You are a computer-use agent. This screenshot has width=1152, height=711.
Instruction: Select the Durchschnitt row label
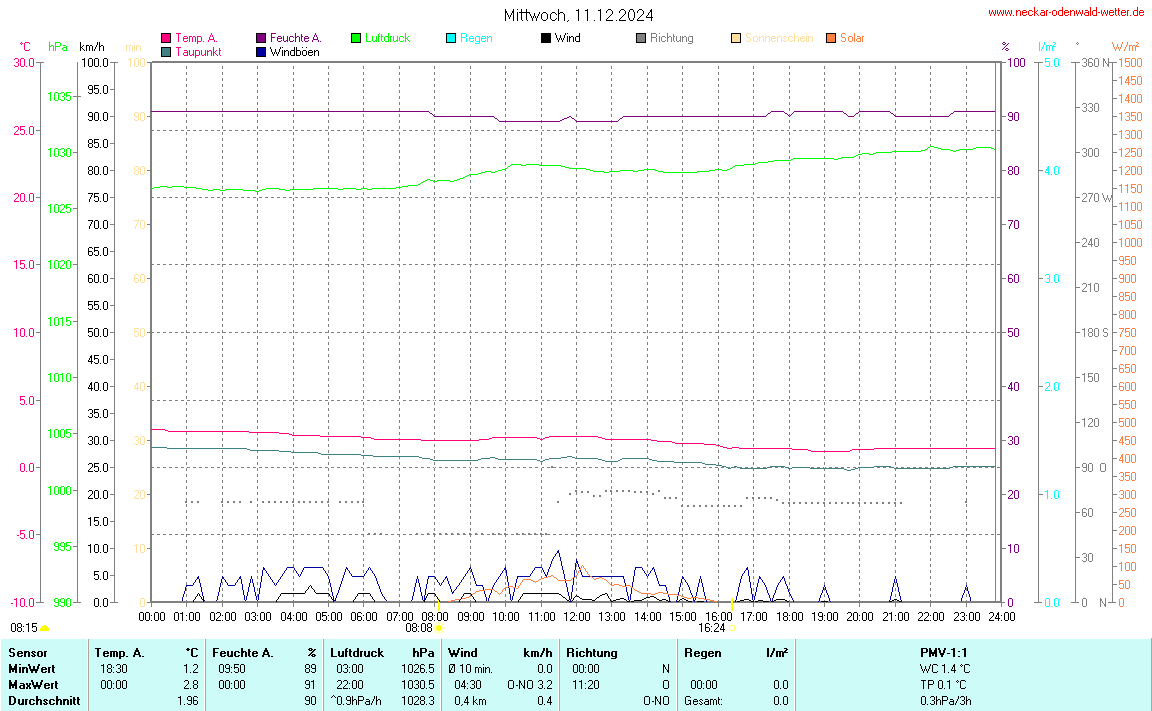pos(44,701)
